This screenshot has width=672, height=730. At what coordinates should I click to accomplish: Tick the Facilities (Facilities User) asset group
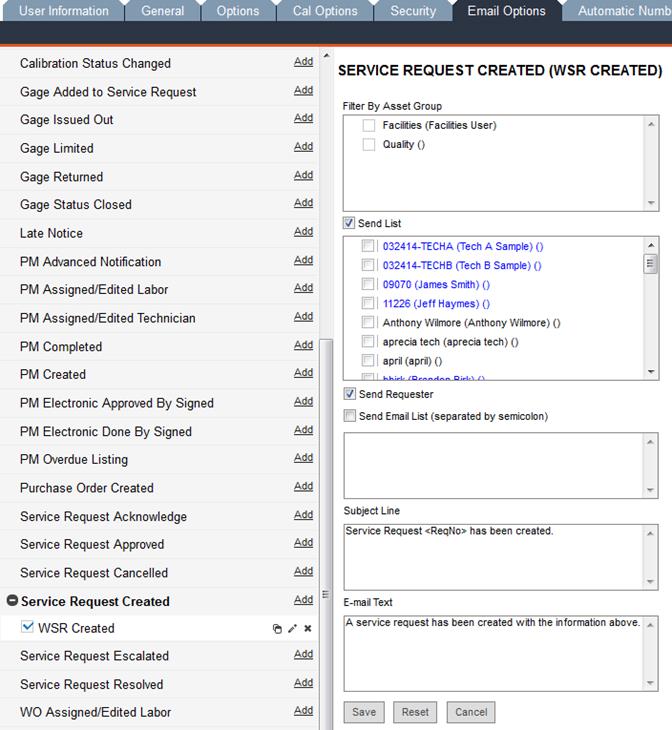pyautogui.click(x=369, y=125)
